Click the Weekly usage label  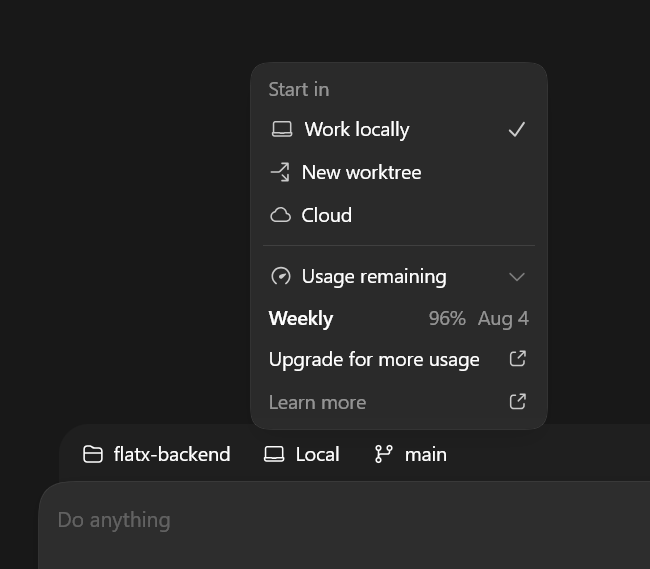[301, 318]
